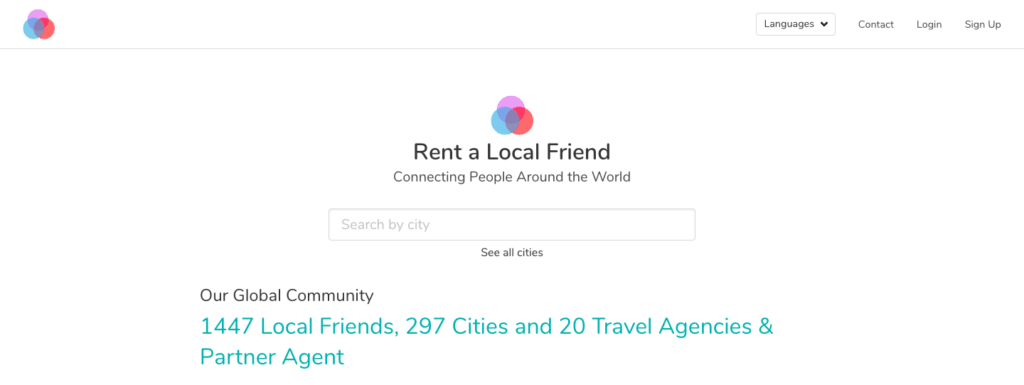Click the blue circle of the center logo
The height and width of the screenshot is (385, 1024).
coord(500,125)
